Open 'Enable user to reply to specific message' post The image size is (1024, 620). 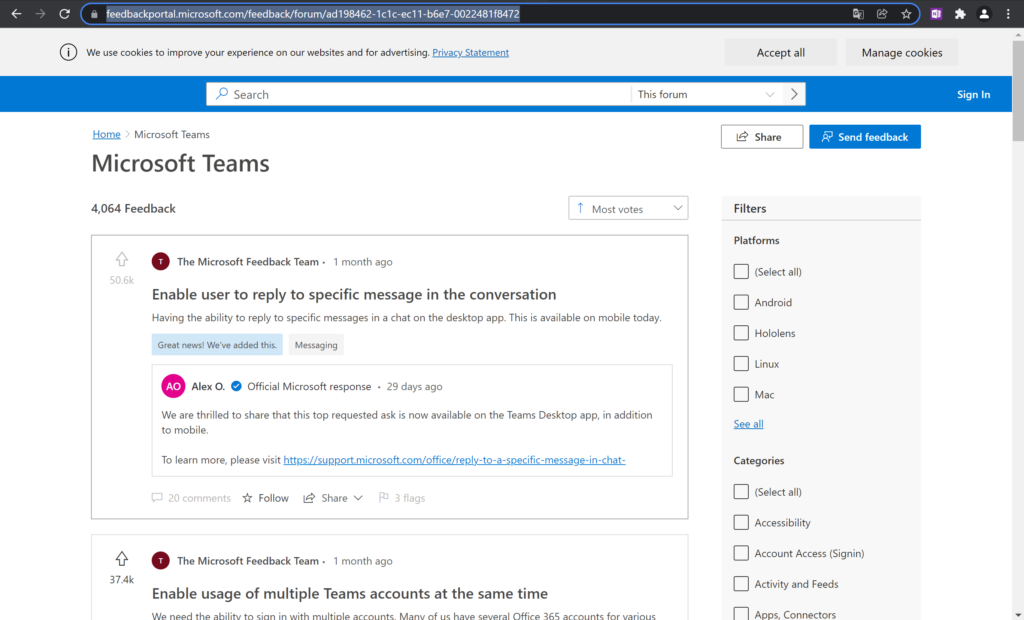(x=354, y=295)
